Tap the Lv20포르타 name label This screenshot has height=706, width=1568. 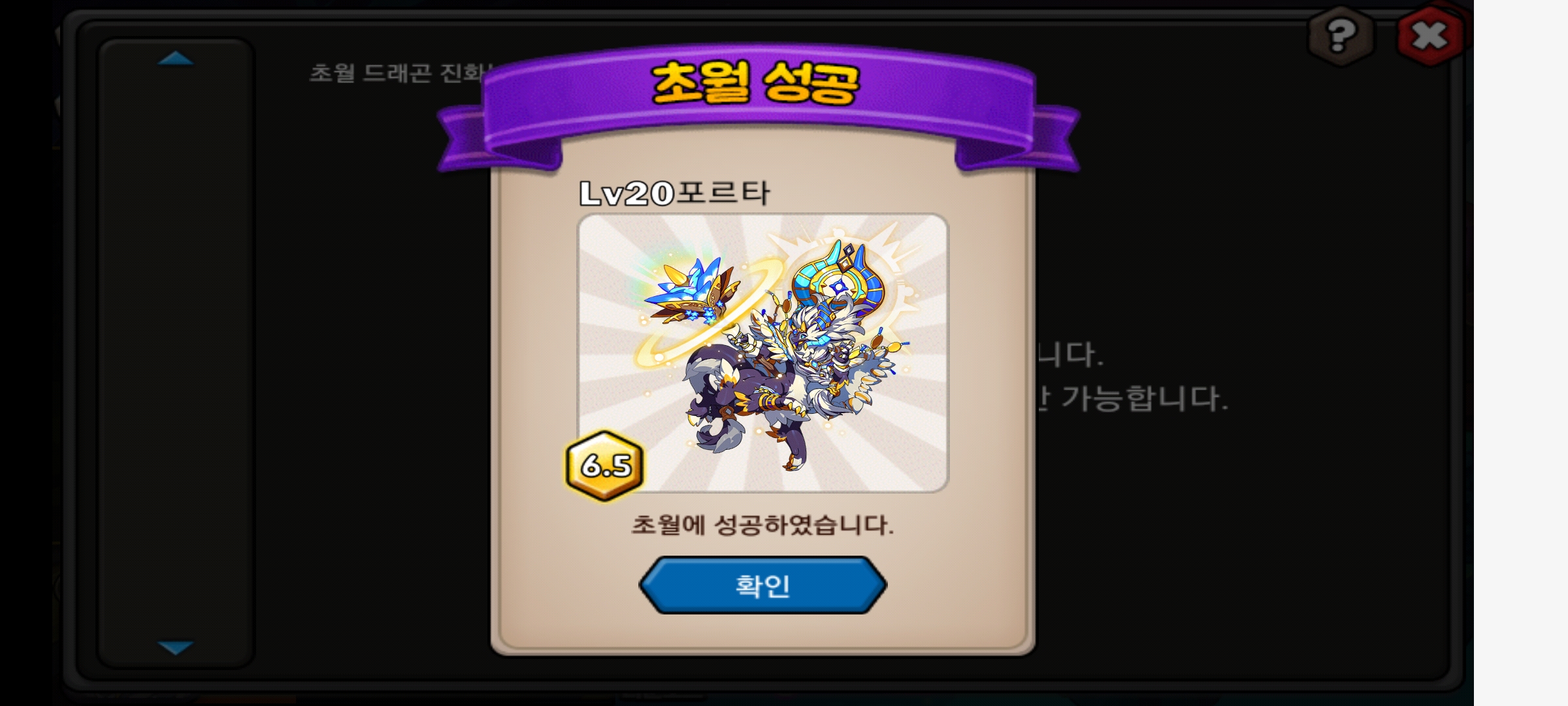coord(675,193)
